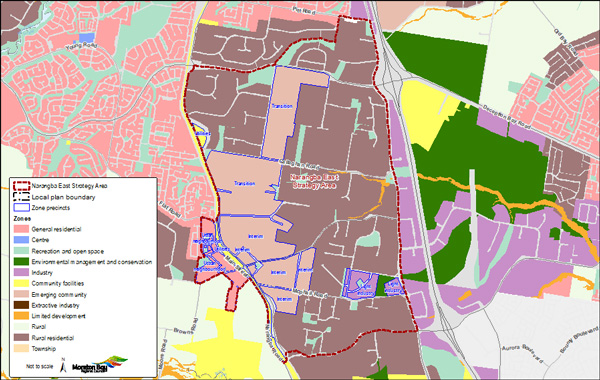Click the 'Urban neighbourhood' label west of Main Street

(209, 267)
